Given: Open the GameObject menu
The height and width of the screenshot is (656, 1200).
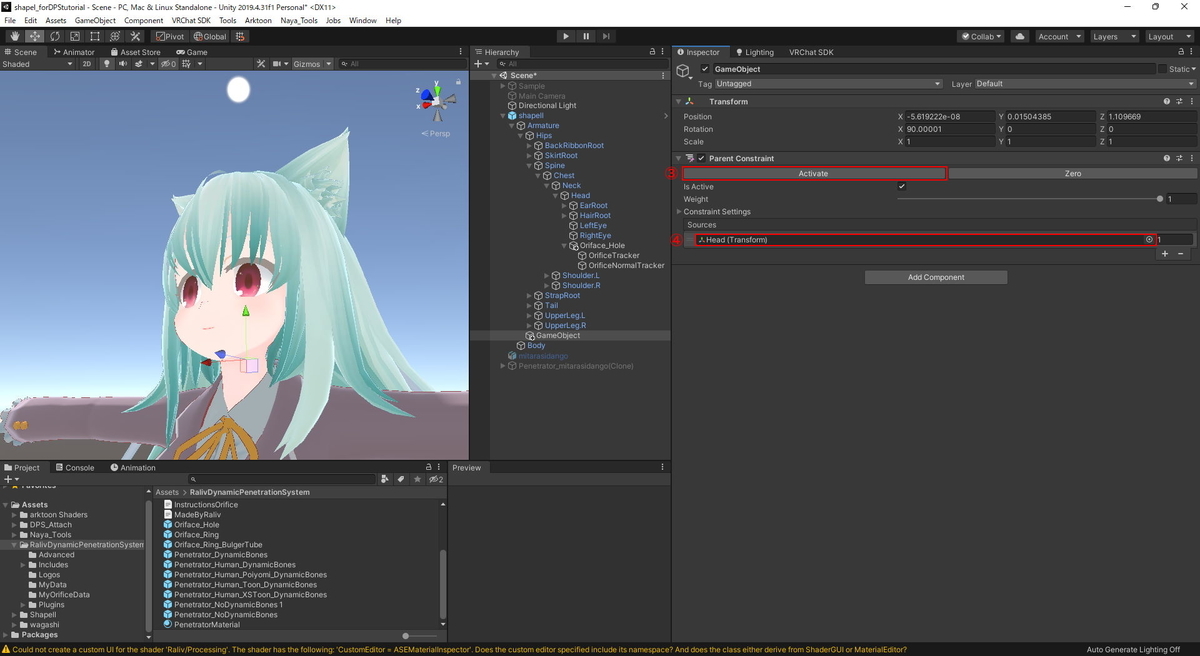Looking at the screenshot, I should pyautogui.click(x=94, y=19).
